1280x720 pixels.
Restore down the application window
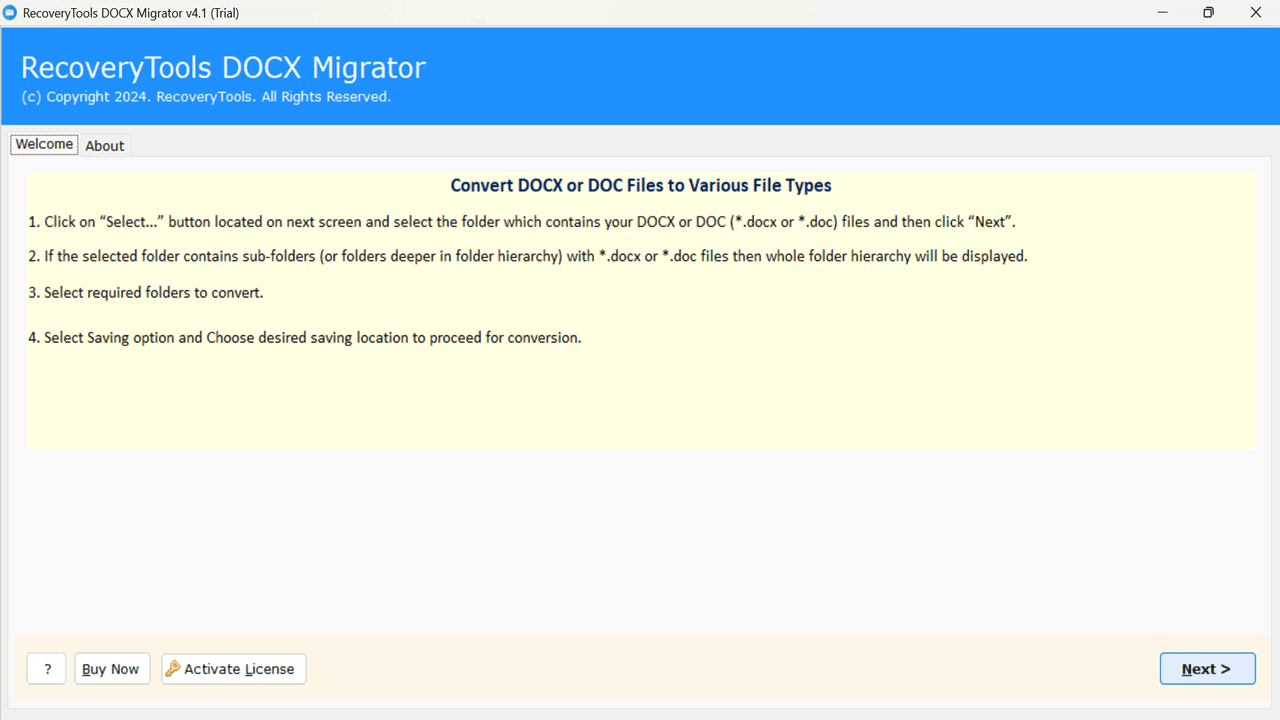pos(1209,13)
